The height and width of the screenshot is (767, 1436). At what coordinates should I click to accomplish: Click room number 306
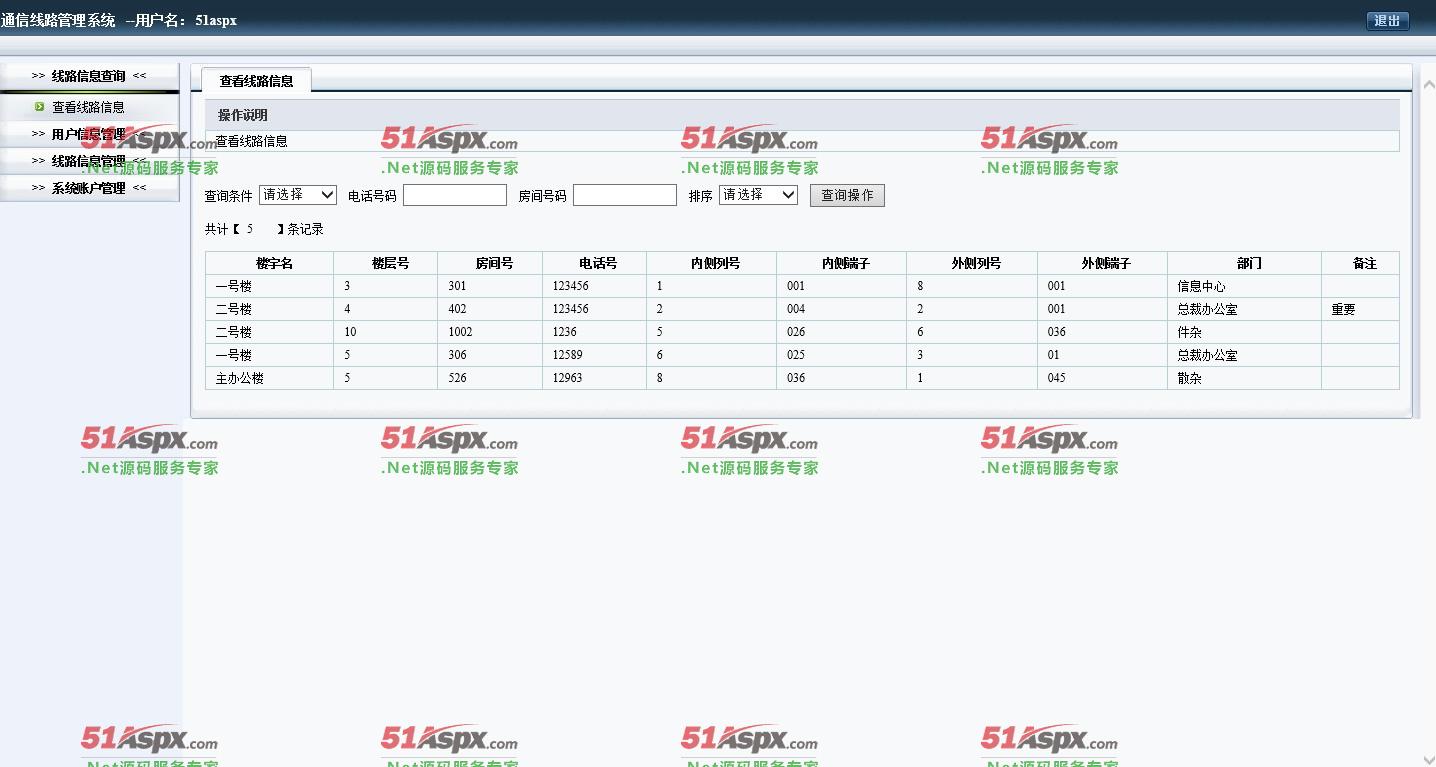click(457, 355)
